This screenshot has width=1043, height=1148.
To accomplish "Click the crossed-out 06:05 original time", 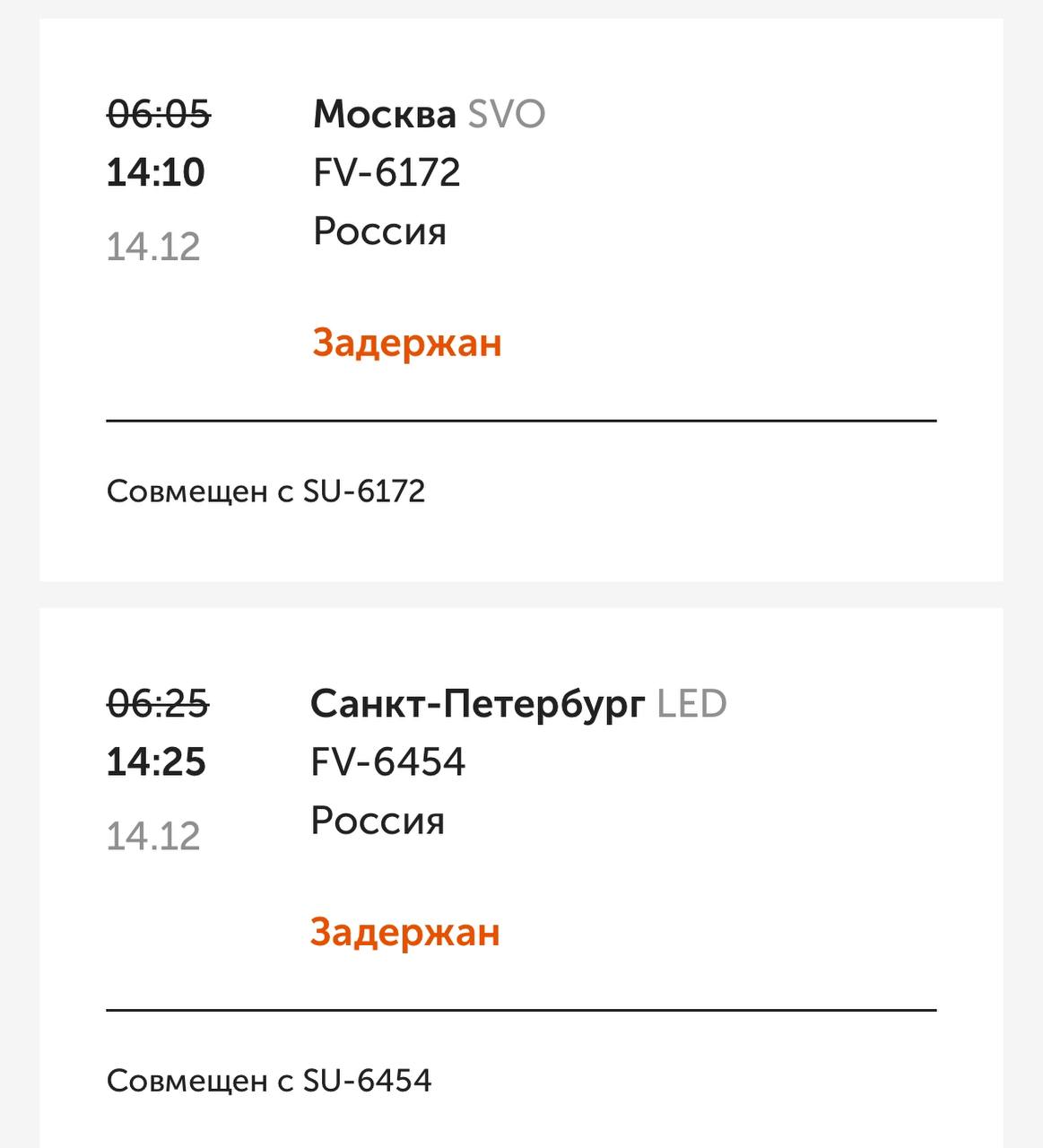I will [159, 115].
